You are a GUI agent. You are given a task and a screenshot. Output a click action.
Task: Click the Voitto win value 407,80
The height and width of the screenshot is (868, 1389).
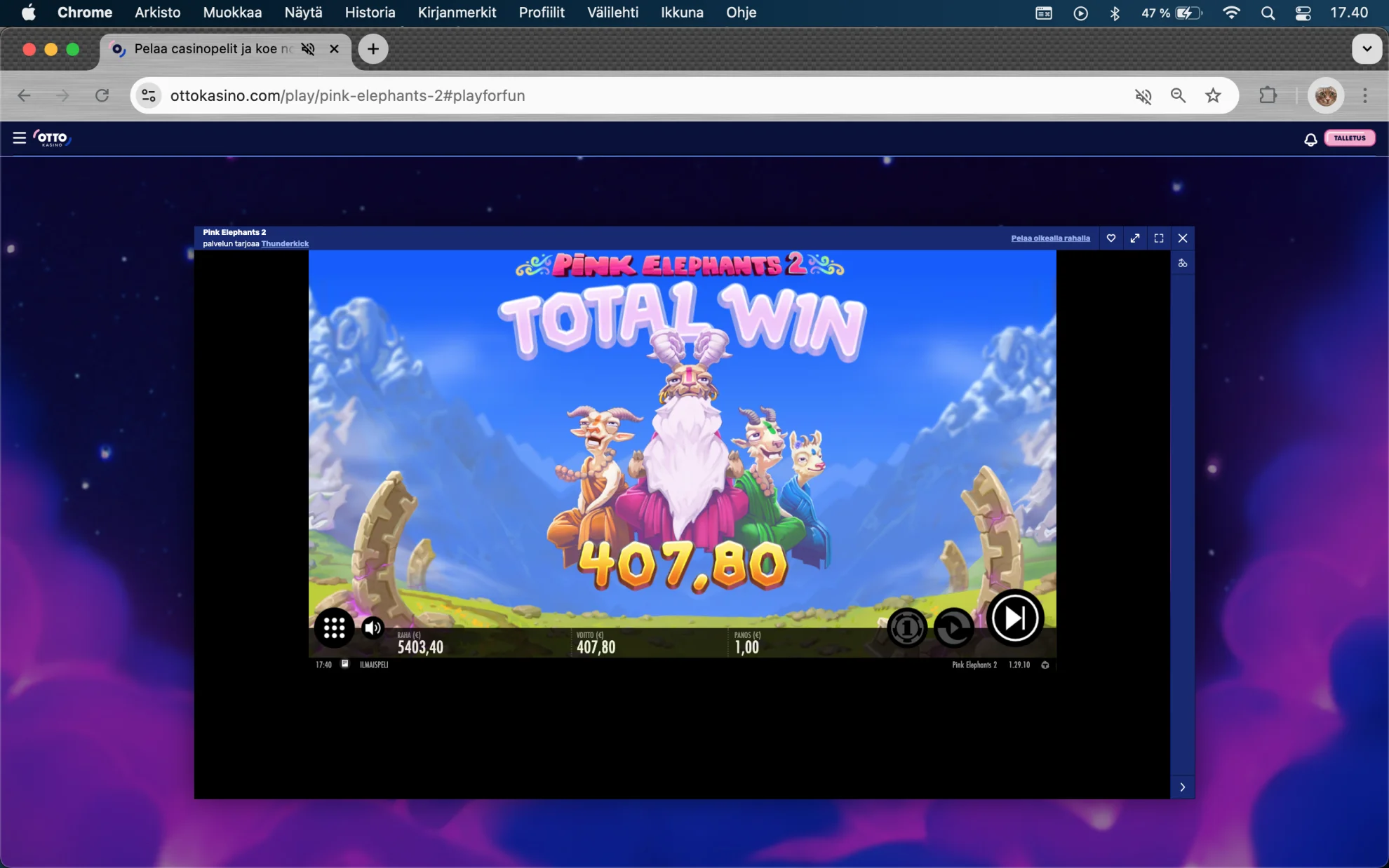coord(596,647)
